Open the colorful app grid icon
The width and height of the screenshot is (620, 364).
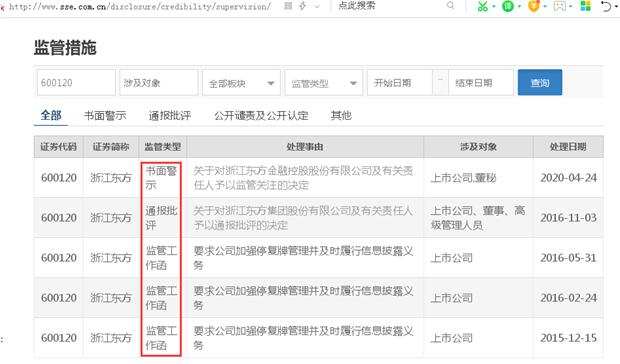586,6
